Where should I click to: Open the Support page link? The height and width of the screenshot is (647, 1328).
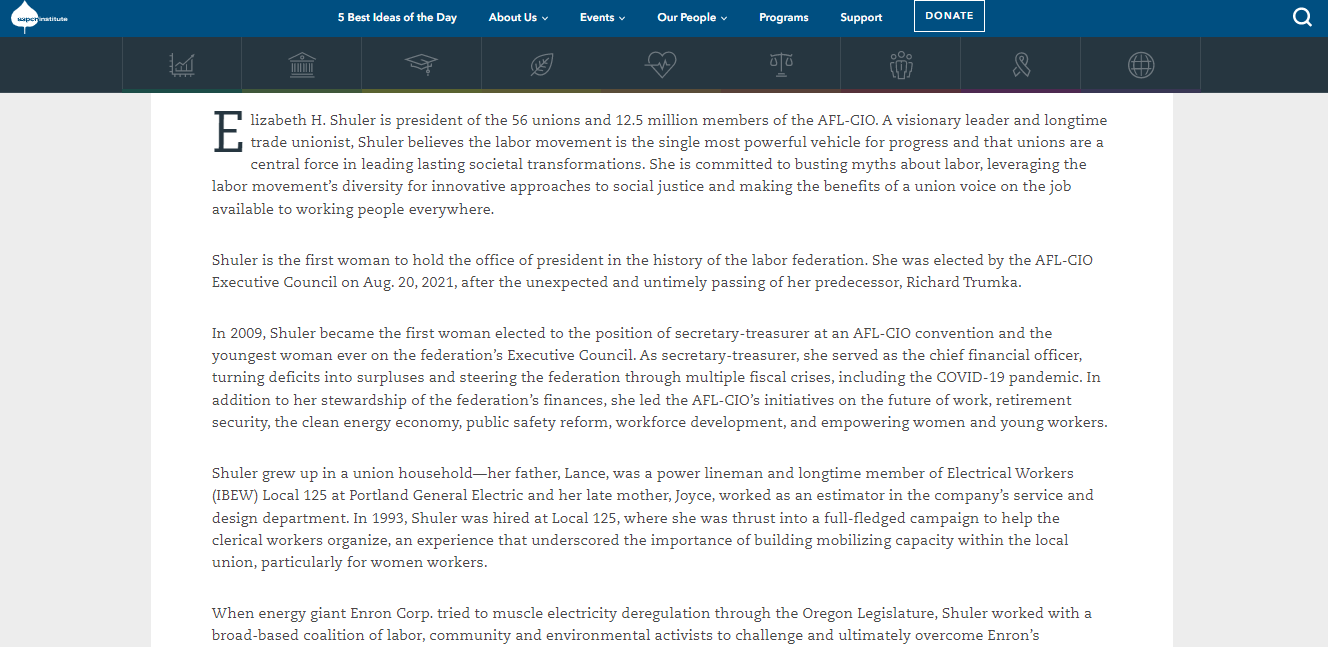click(x=861, y=17)
